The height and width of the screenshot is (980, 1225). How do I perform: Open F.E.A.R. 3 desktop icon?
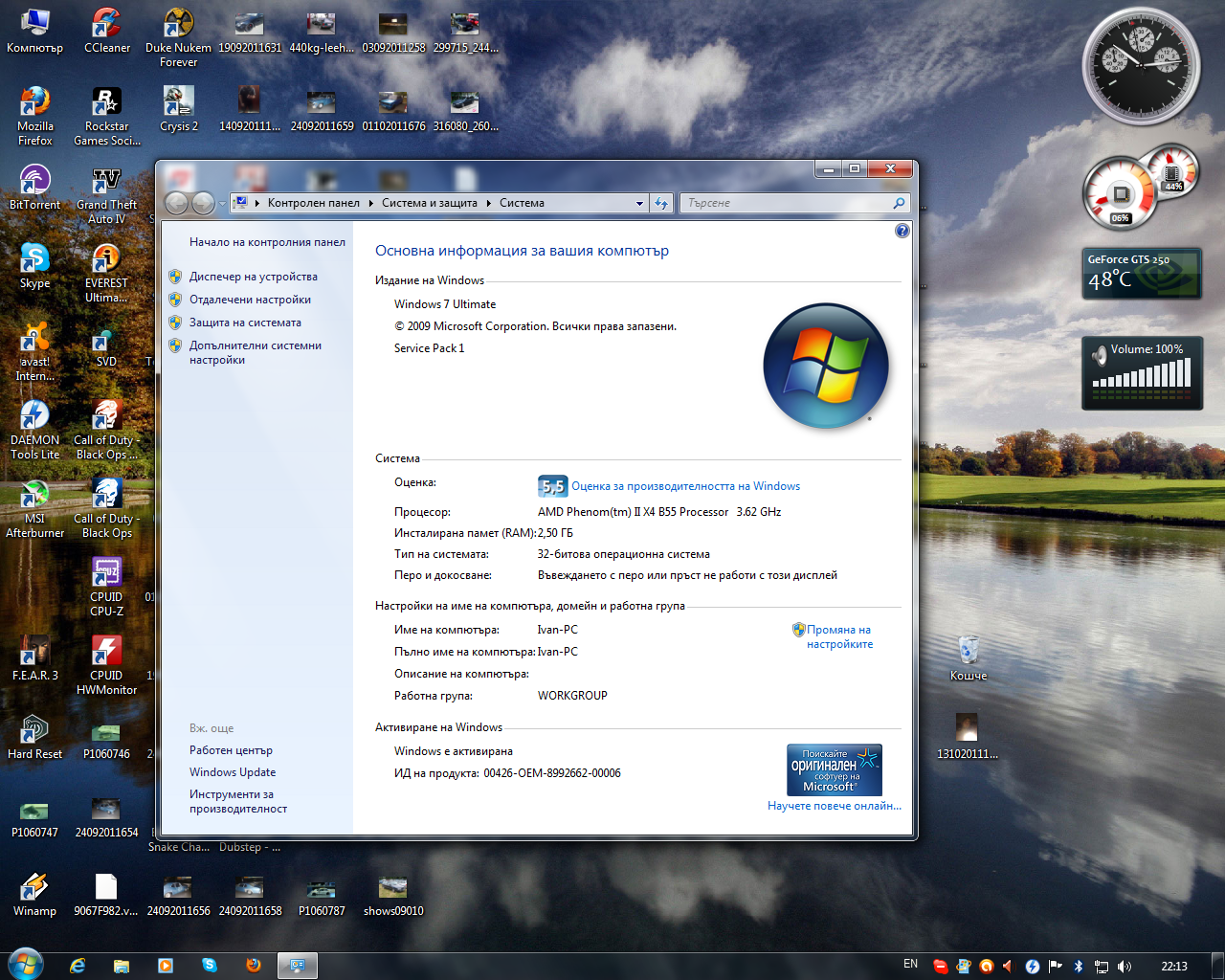click(x=34, y=658)
